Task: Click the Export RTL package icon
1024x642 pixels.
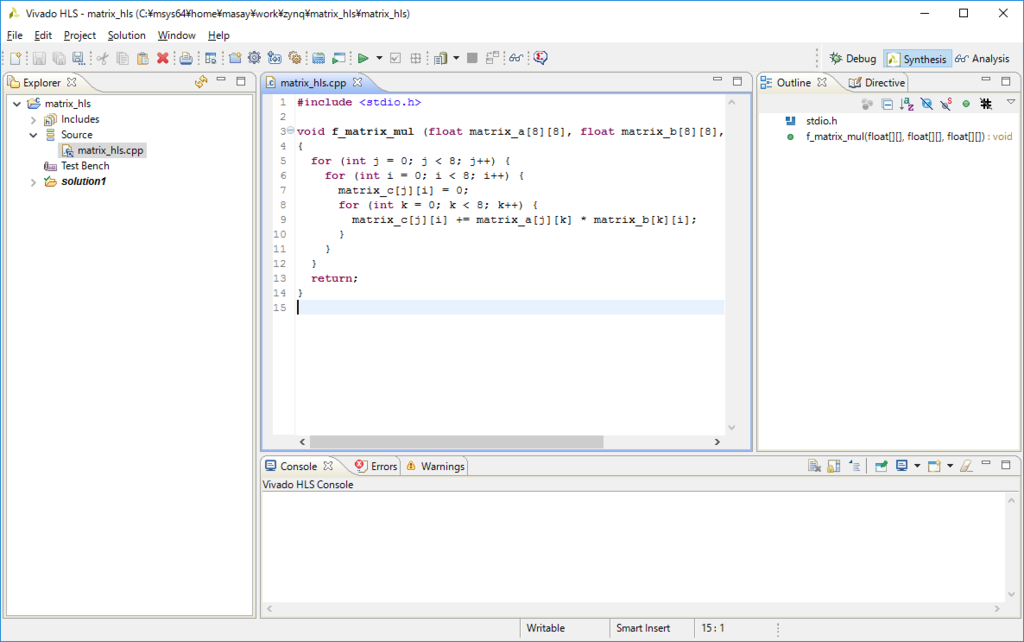Action: tap(441, 58)
